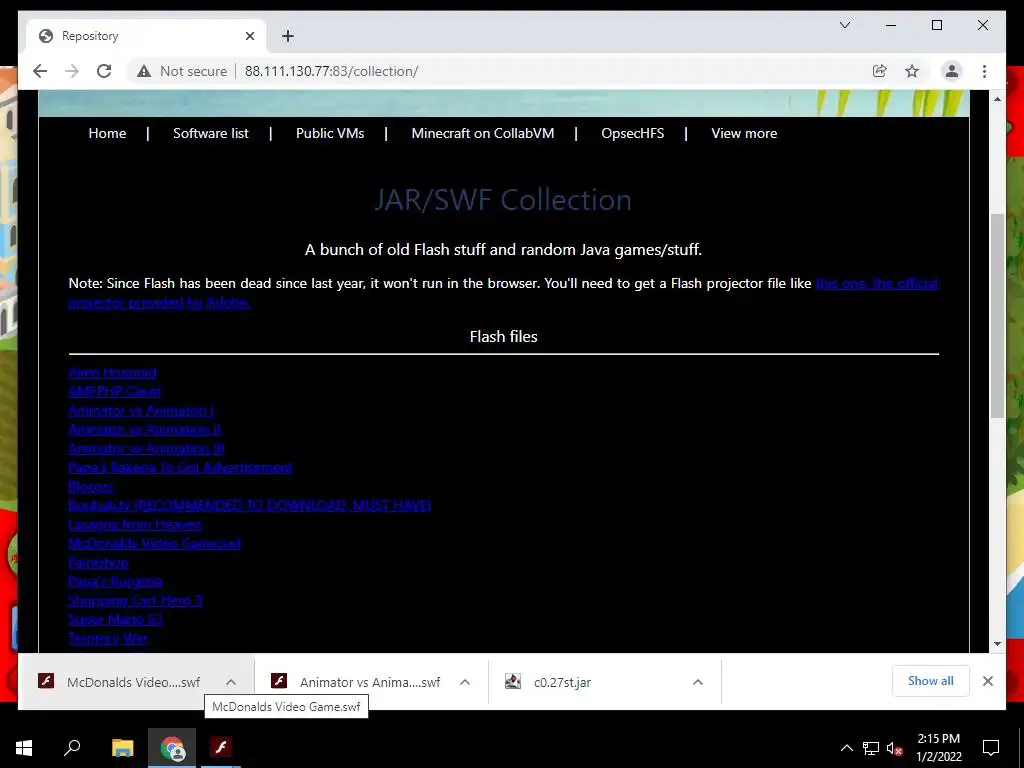Viewport: 1024px width, 768px height.
Task: Show hidden system tray icons
Action: (x=846, y=748)
